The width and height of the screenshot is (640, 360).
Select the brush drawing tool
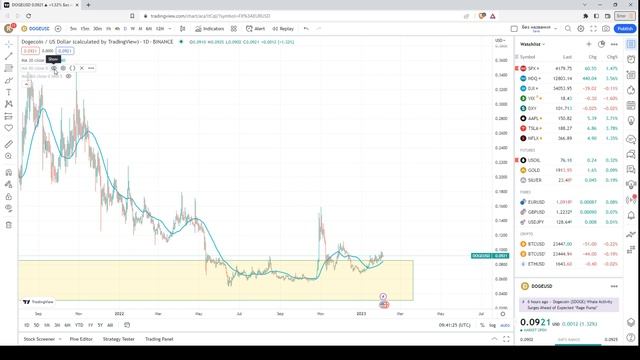pos(9,80)
